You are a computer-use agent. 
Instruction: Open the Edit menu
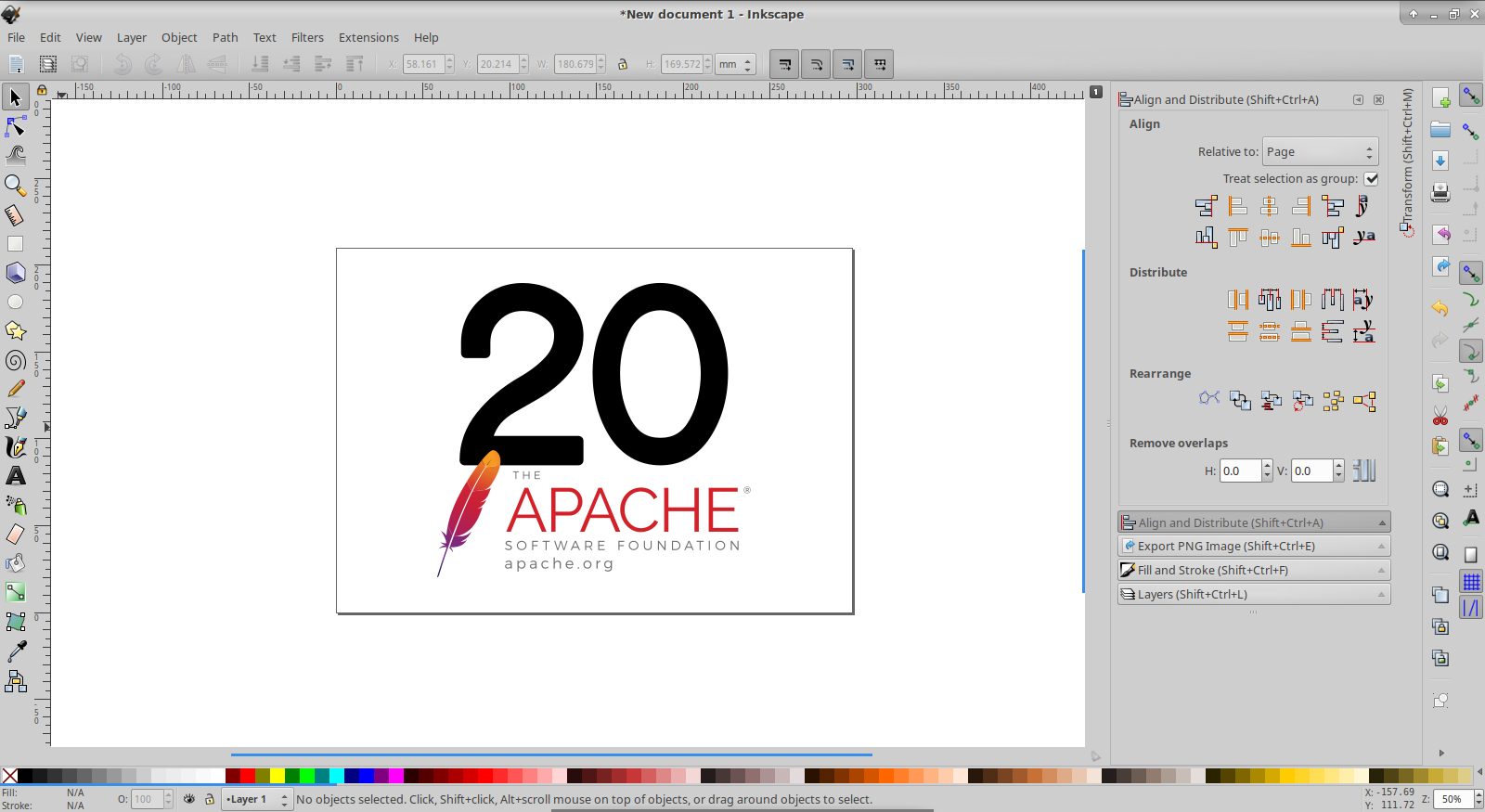coord(50,37)
